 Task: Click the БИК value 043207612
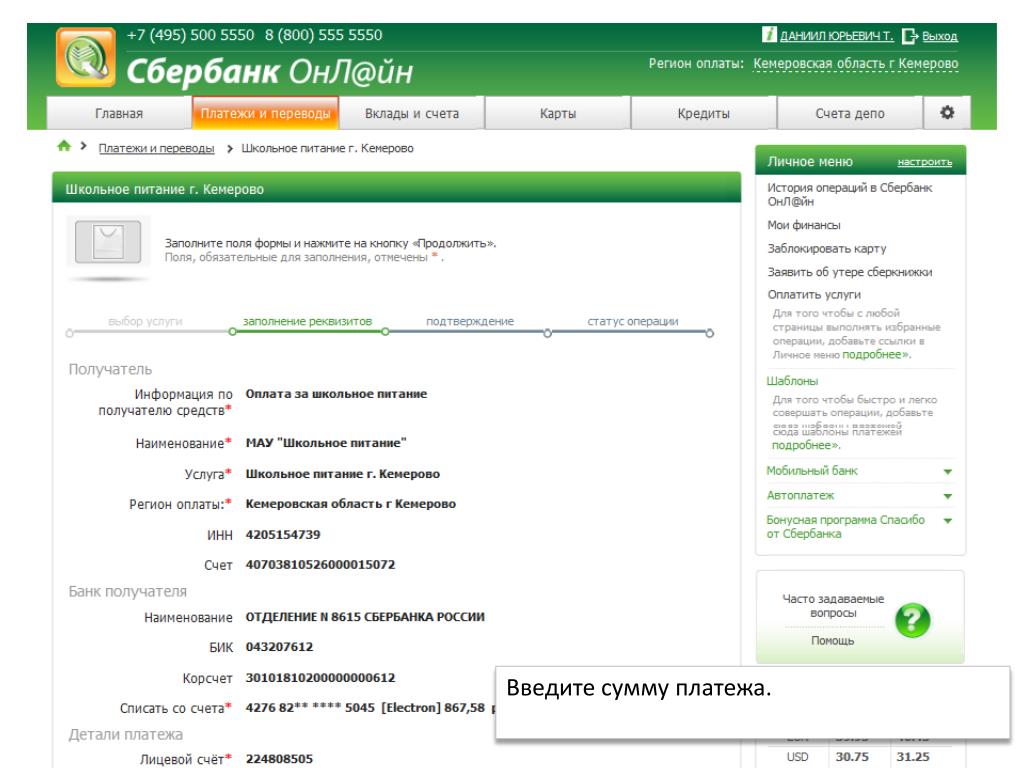click(279, 647)
